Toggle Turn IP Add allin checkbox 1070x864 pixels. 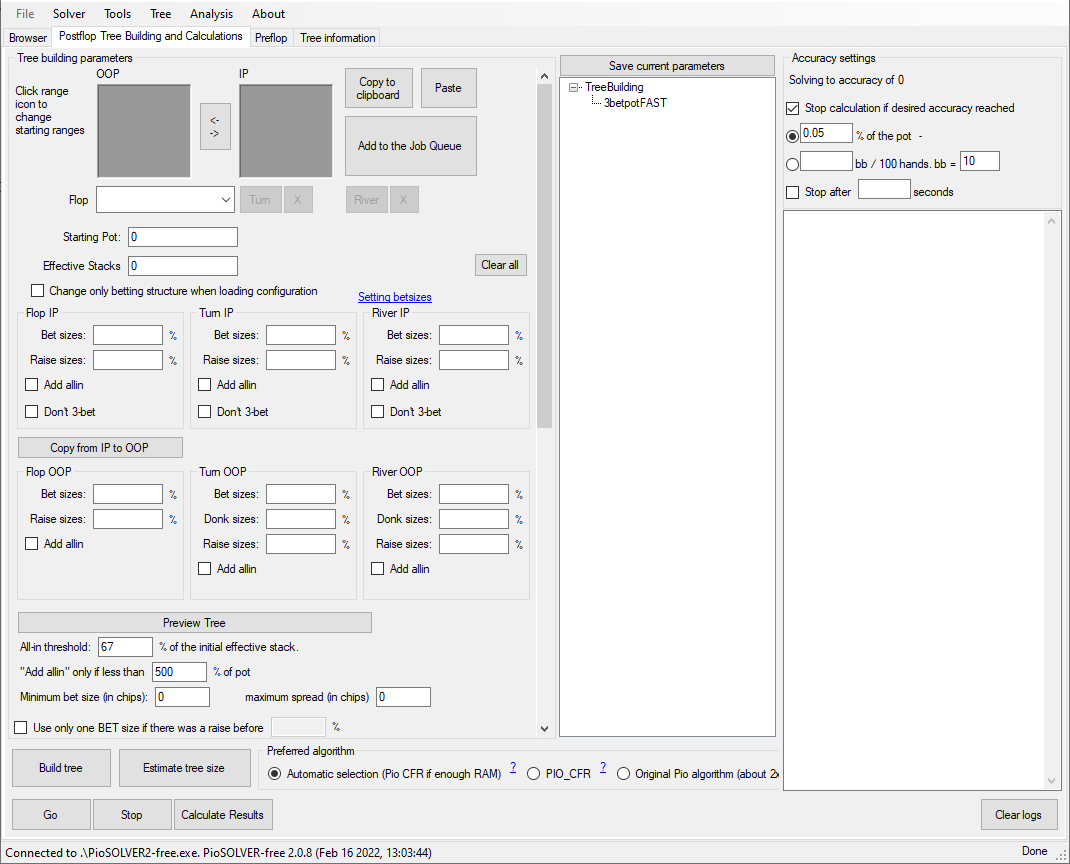pos(205,385)
